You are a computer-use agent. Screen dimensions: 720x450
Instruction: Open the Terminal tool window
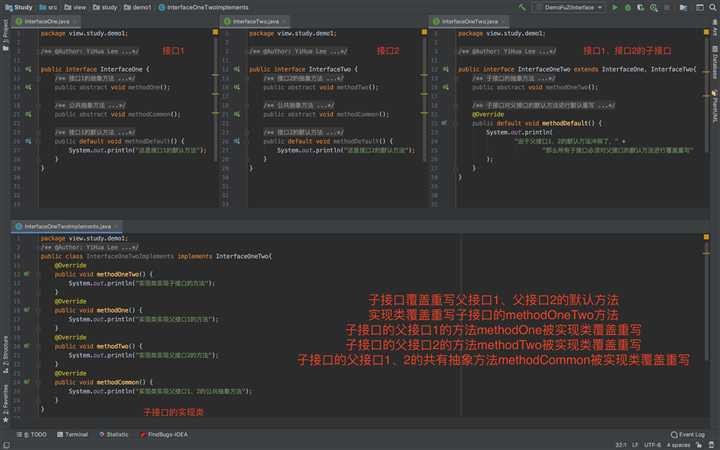pos(72,434)
